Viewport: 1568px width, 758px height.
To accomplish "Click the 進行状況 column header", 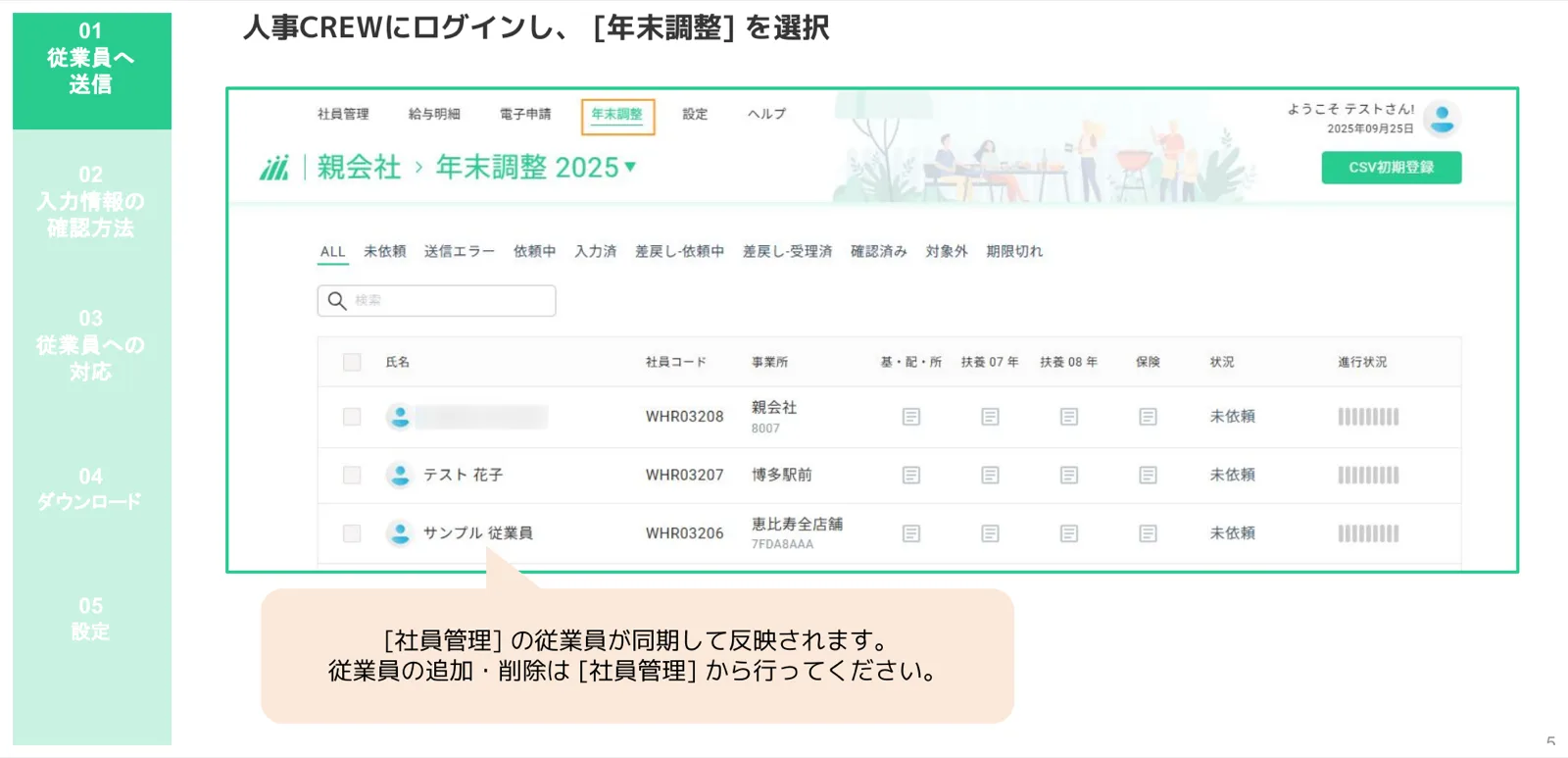I will pyautogui.click(x=1362, y=362).
